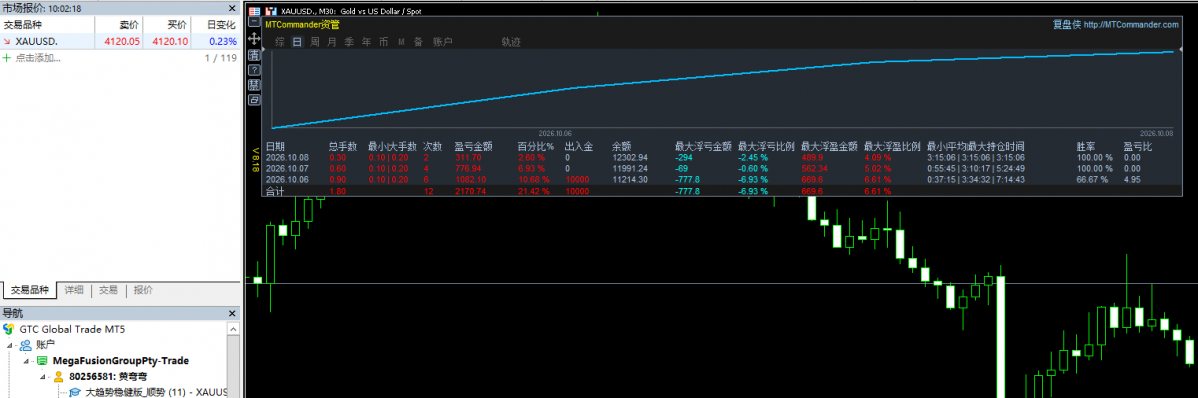Select the 周 weekly period tab

(314, 42)
